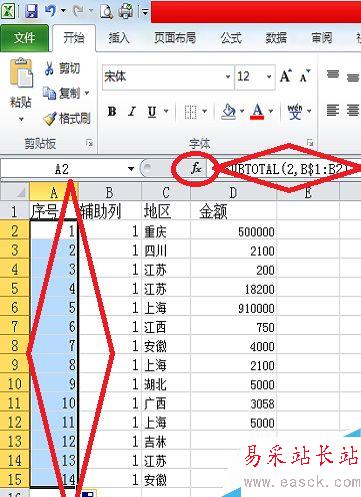361x497 pixels.
Task: Click the Quick Print printer icon
Action: 126,11
